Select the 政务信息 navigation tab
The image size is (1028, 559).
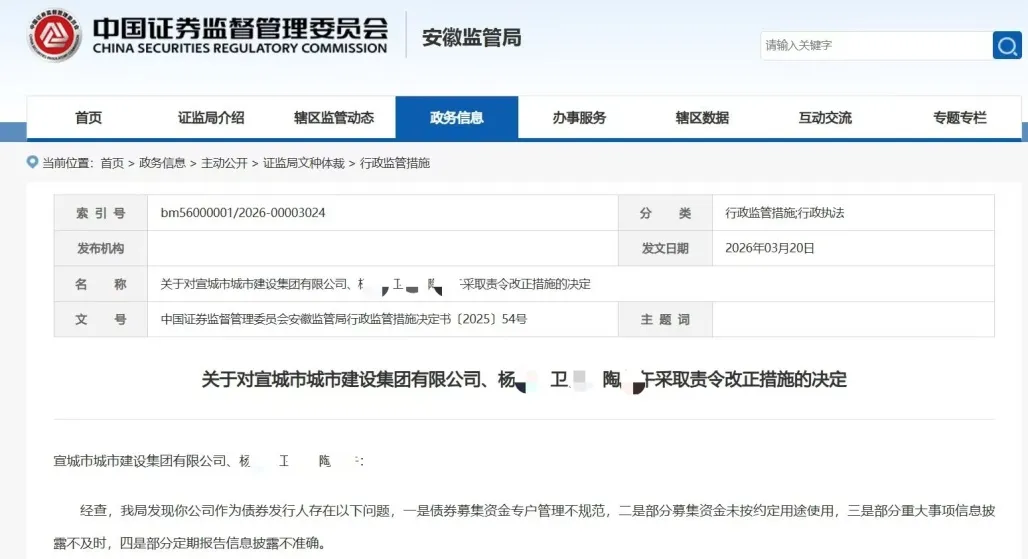coord(457,118)
